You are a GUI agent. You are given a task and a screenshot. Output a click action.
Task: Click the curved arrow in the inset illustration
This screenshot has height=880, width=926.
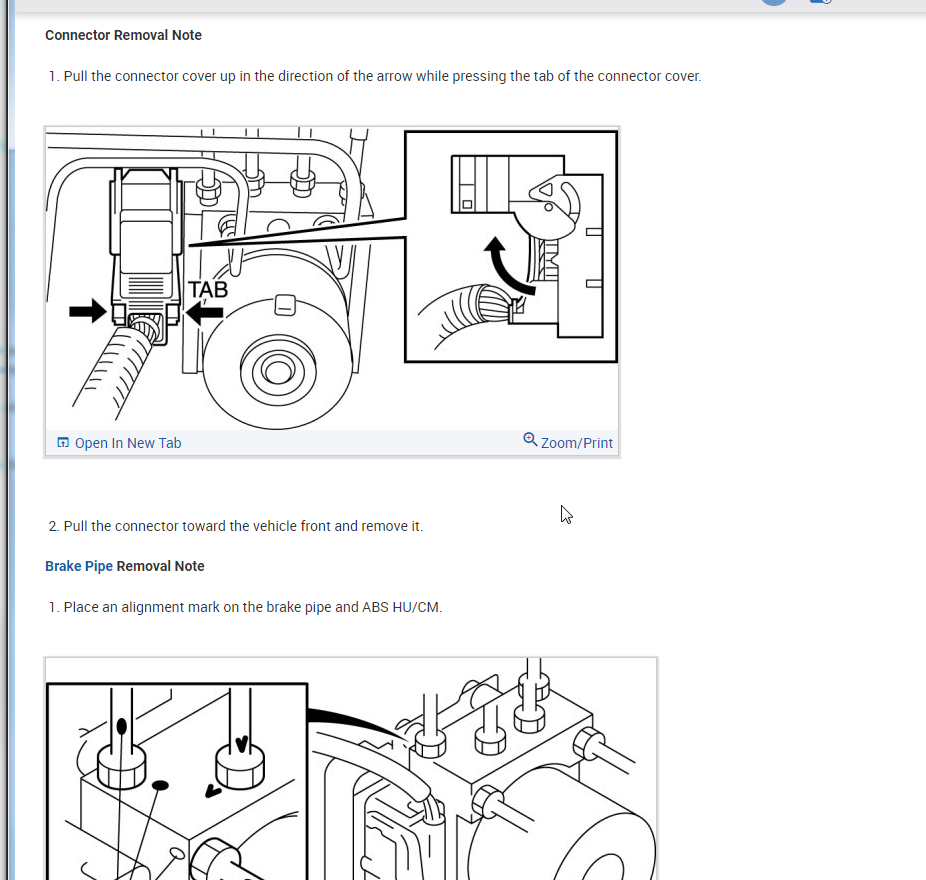(507, 265)
